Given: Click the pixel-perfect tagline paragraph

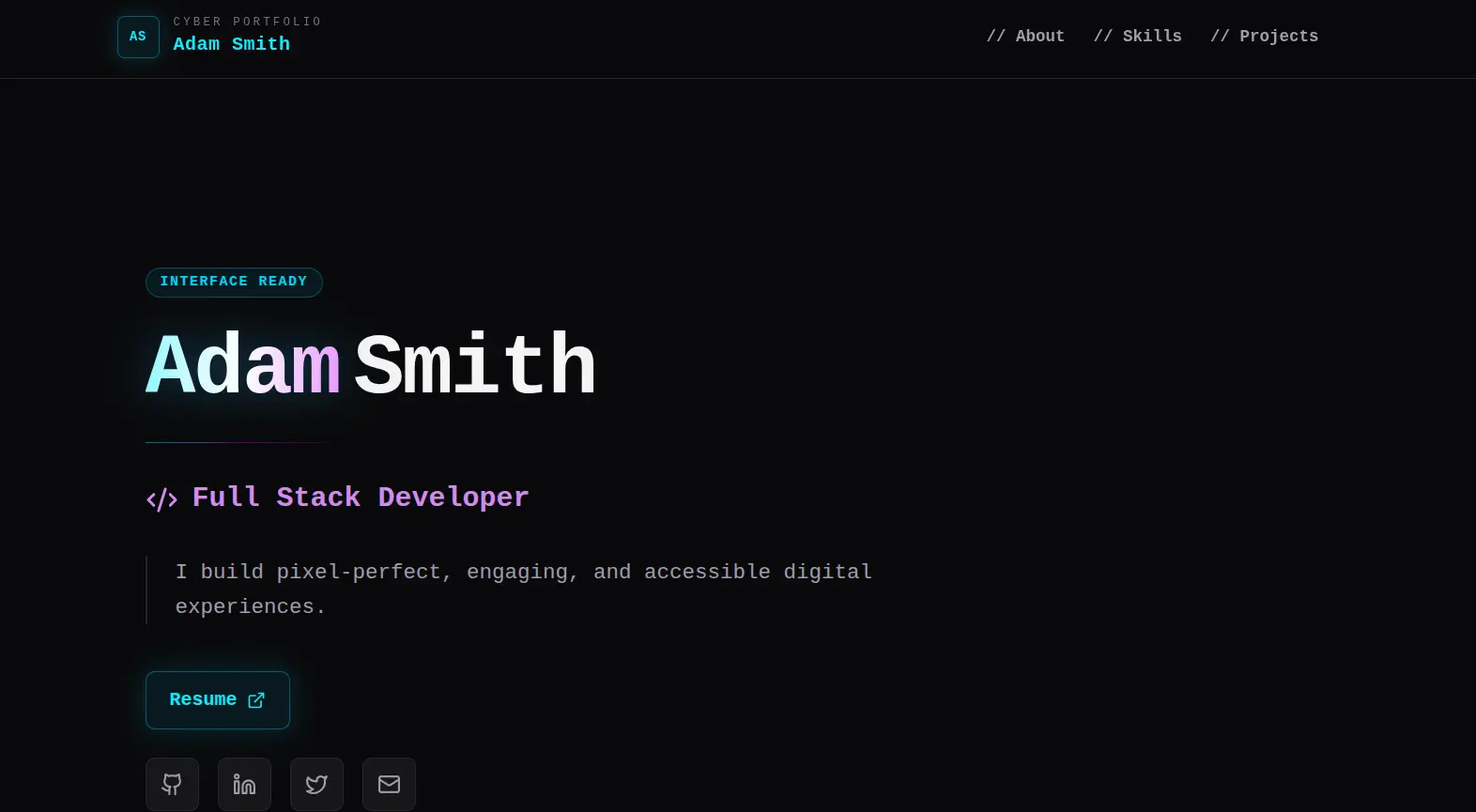Looking at the screenshot, I should 523,589.
